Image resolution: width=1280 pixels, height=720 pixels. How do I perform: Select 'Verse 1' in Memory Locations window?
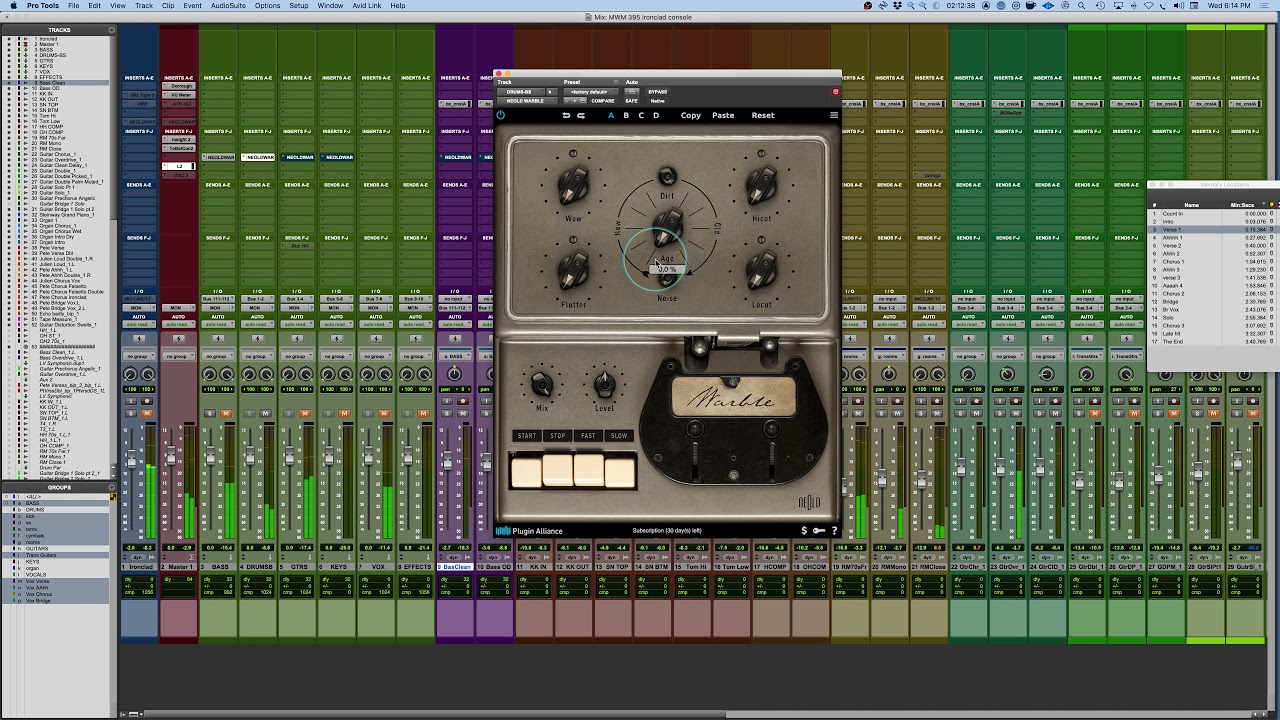[1212, 229]
